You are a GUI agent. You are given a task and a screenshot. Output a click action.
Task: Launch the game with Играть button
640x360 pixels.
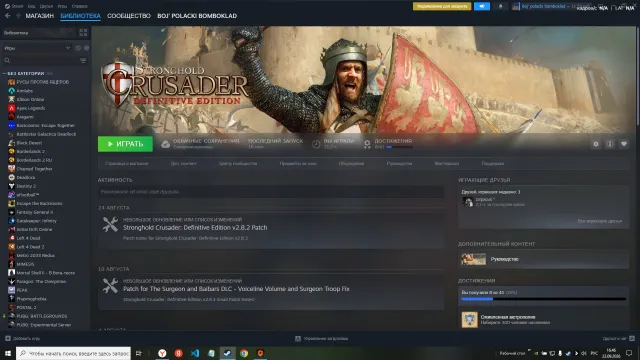coord(125,144)
